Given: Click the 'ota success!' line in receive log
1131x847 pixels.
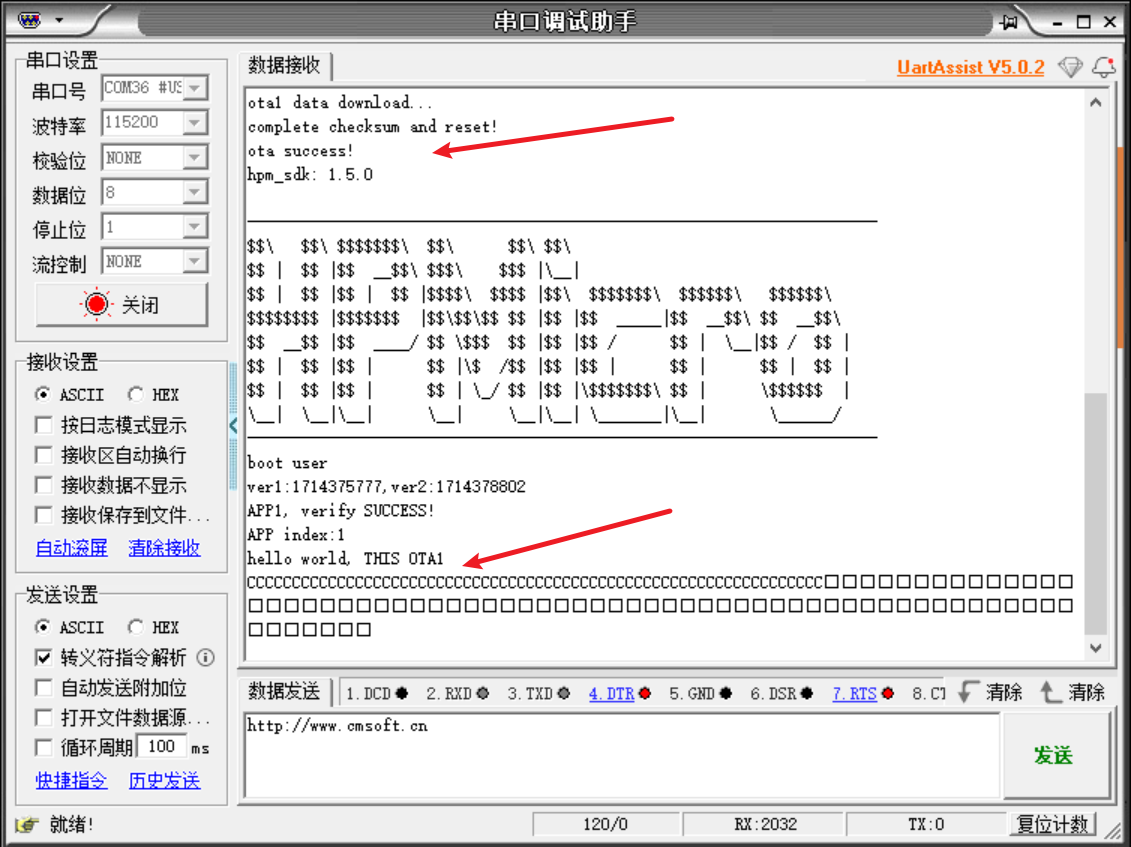Looking at the screenshot, I should click(300, 151).
